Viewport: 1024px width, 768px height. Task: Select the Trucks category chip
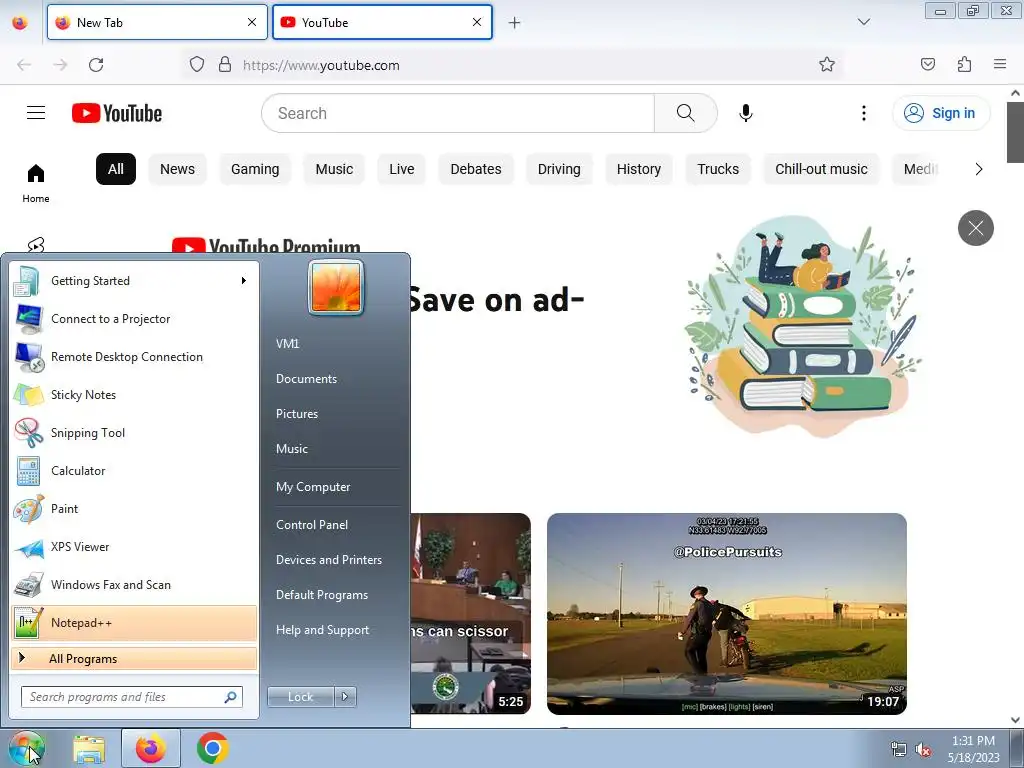tap(718, 169)
